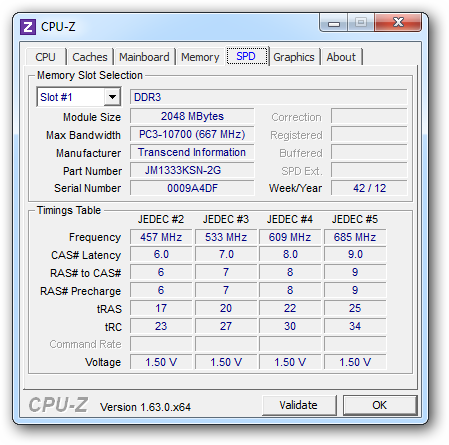Select part number JM1333KSN-2G
Screen dimensions: 449x445
point(192,170)
